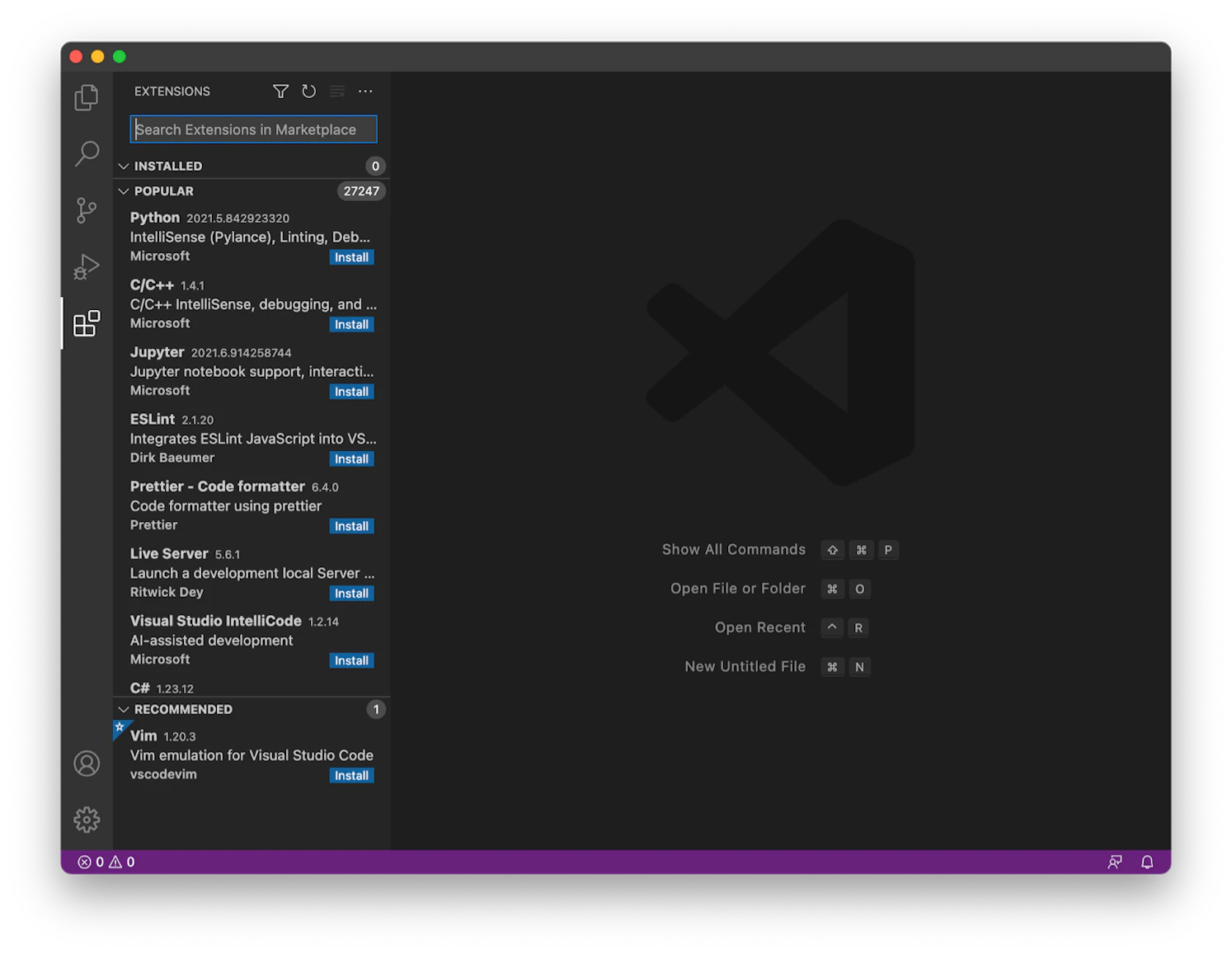Open the Search view in activity bar
Screen dimensions: 1232x954
tap(87, 153)
